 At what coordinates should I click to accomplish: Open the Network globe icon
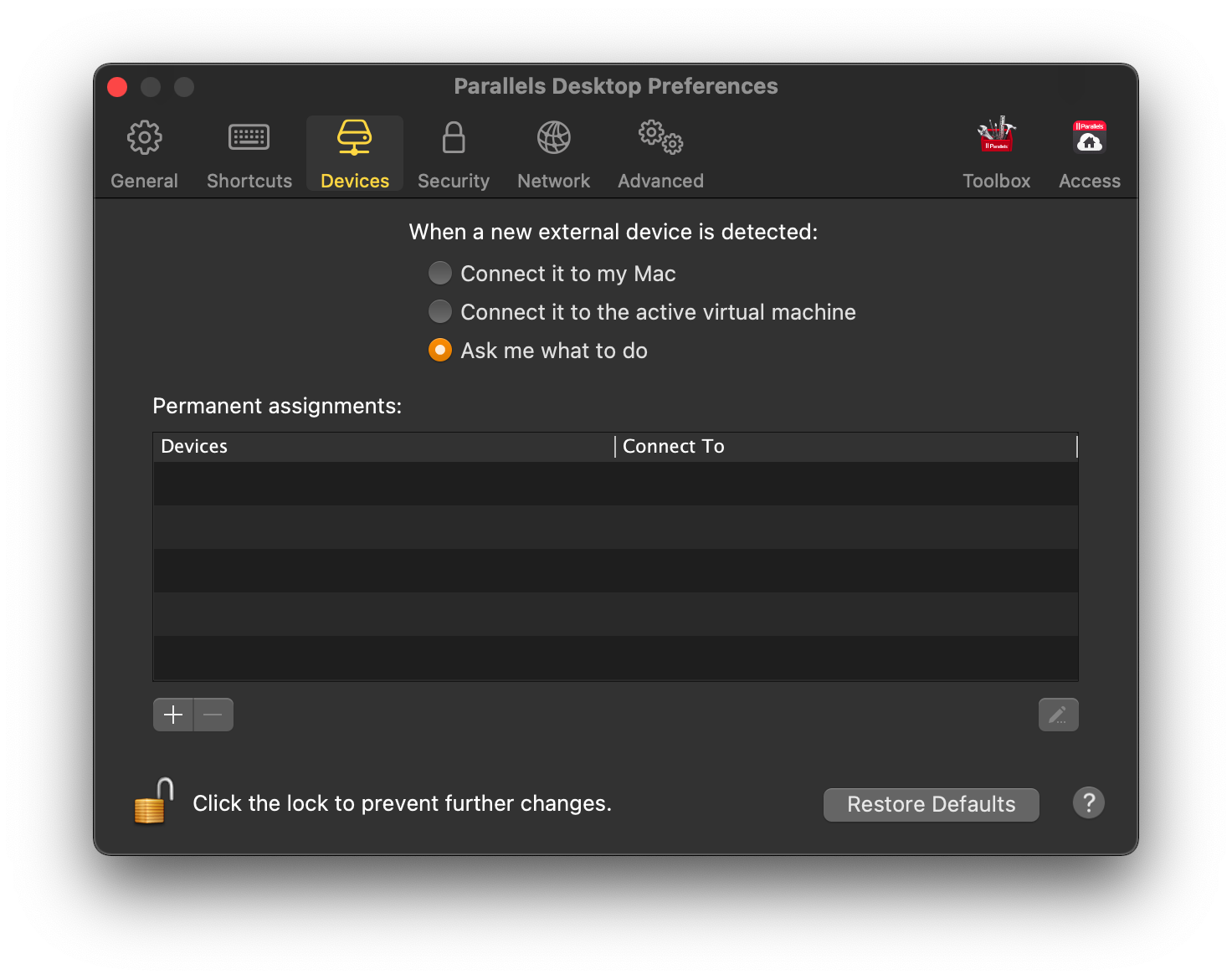553,138
